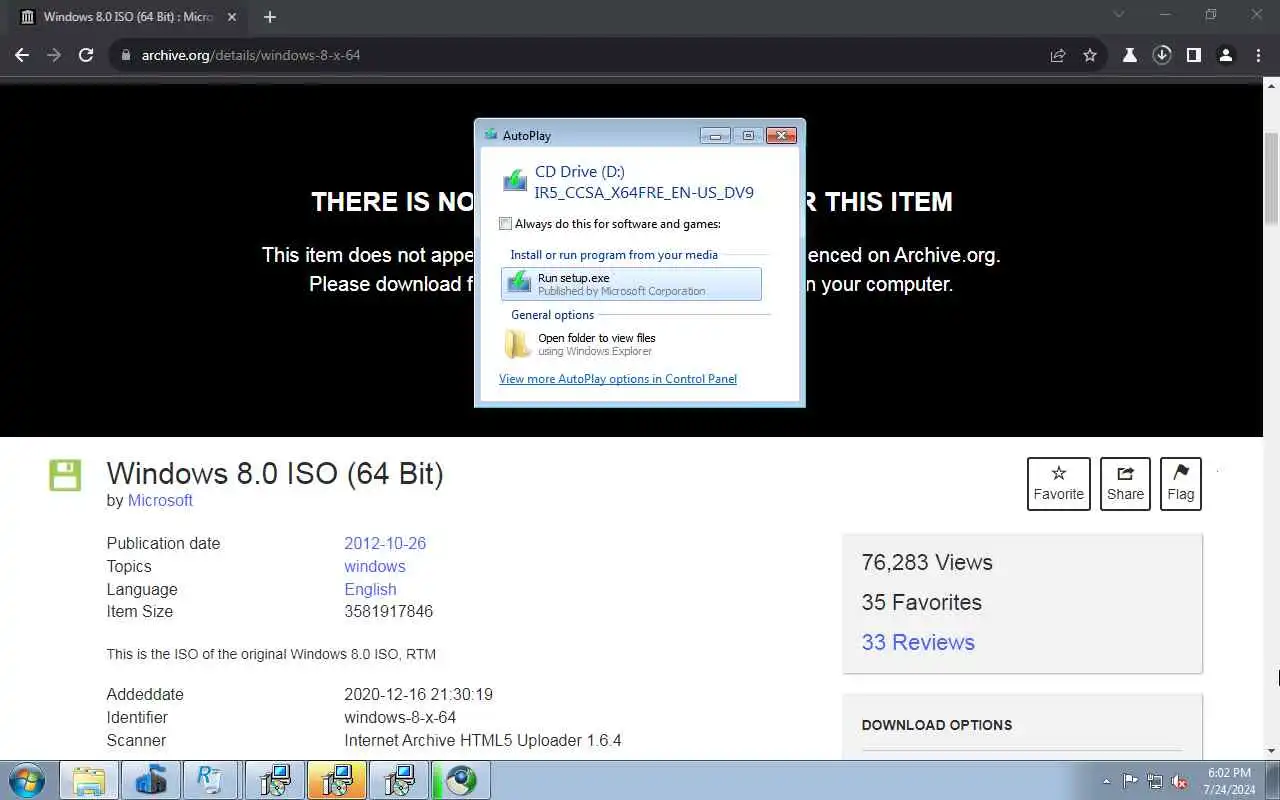Open Chrome Labs flask icon

(x=1130, y=55)
